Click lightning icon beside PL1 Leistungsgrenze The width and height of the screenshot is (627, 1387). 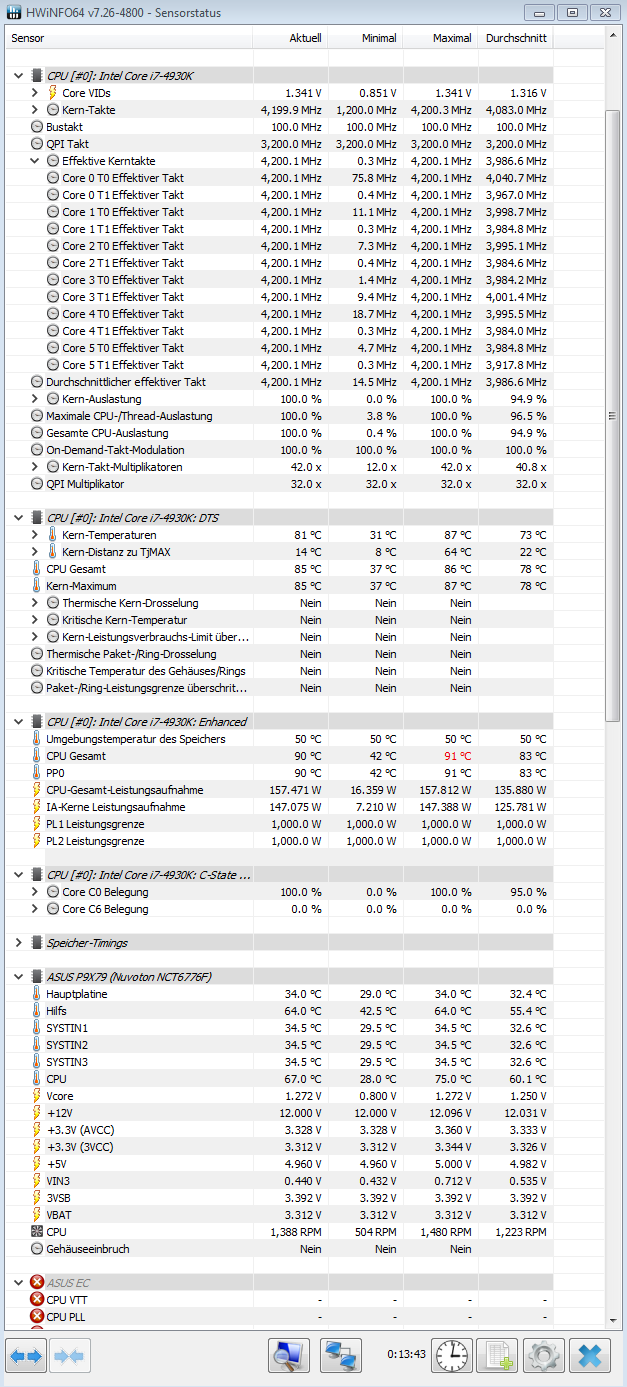[37, 824]
